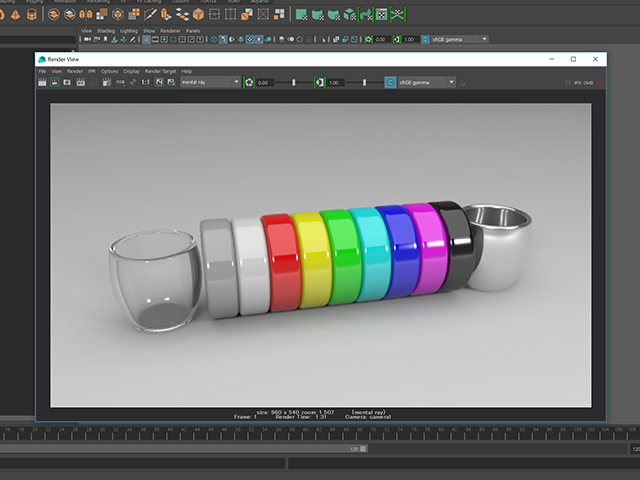Open the viewport Lighting menu
The width and height of the screenshot is (640, 480).
(129, 31)
